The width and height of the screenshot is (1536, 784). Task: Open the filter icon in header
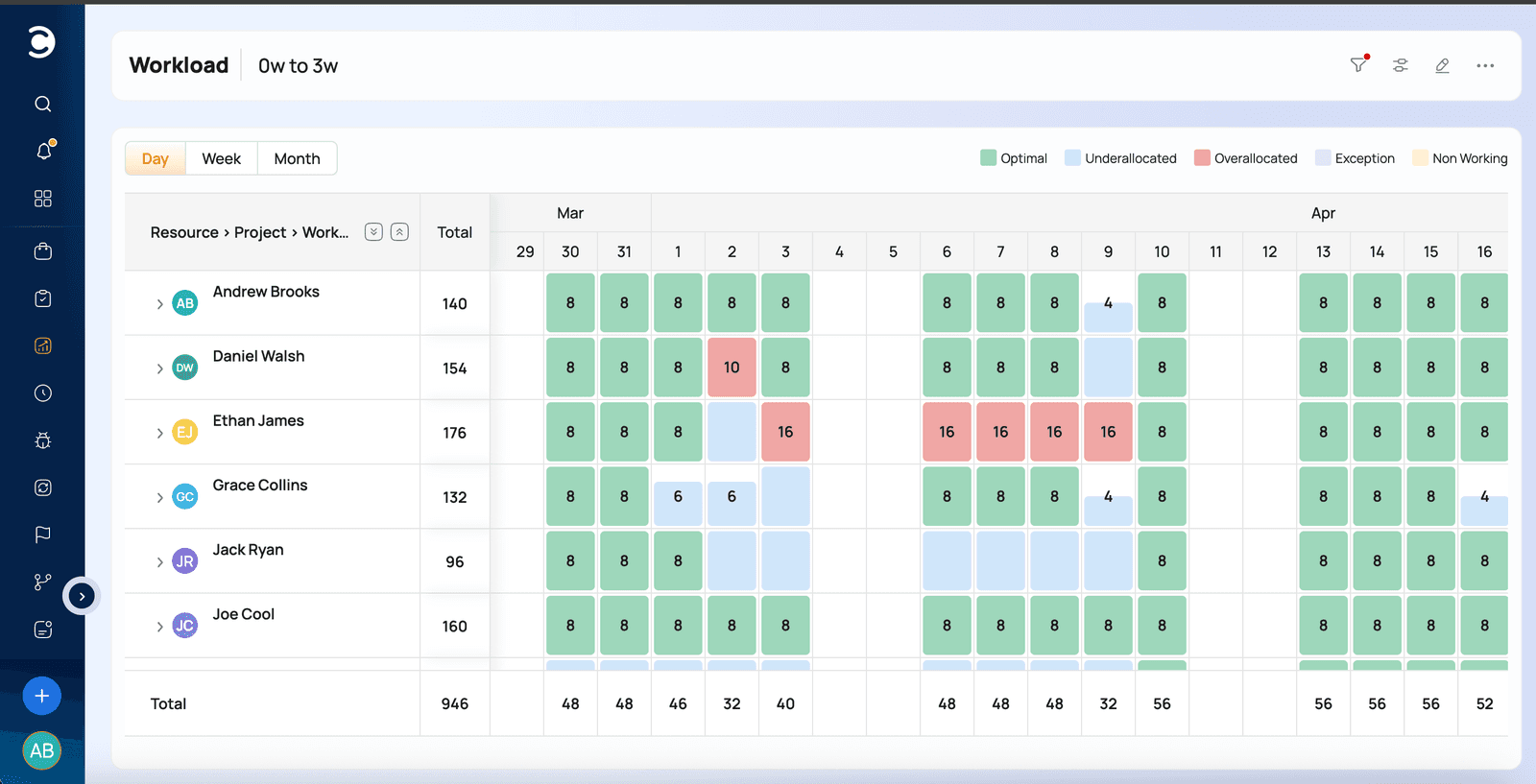(x=1358, y=64)
